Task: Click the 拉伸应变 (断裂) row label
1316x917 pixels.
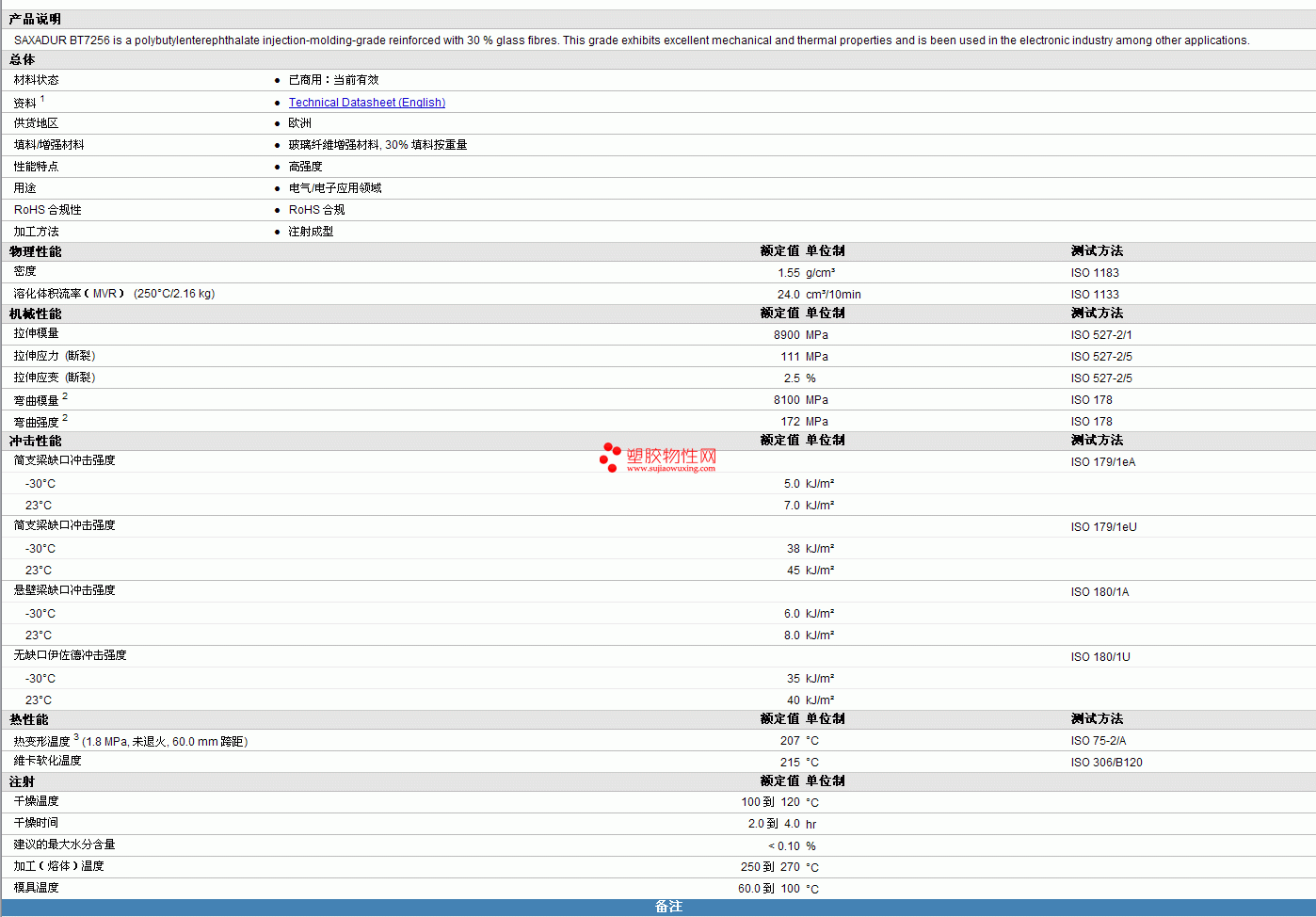Action: coord(55,378)
